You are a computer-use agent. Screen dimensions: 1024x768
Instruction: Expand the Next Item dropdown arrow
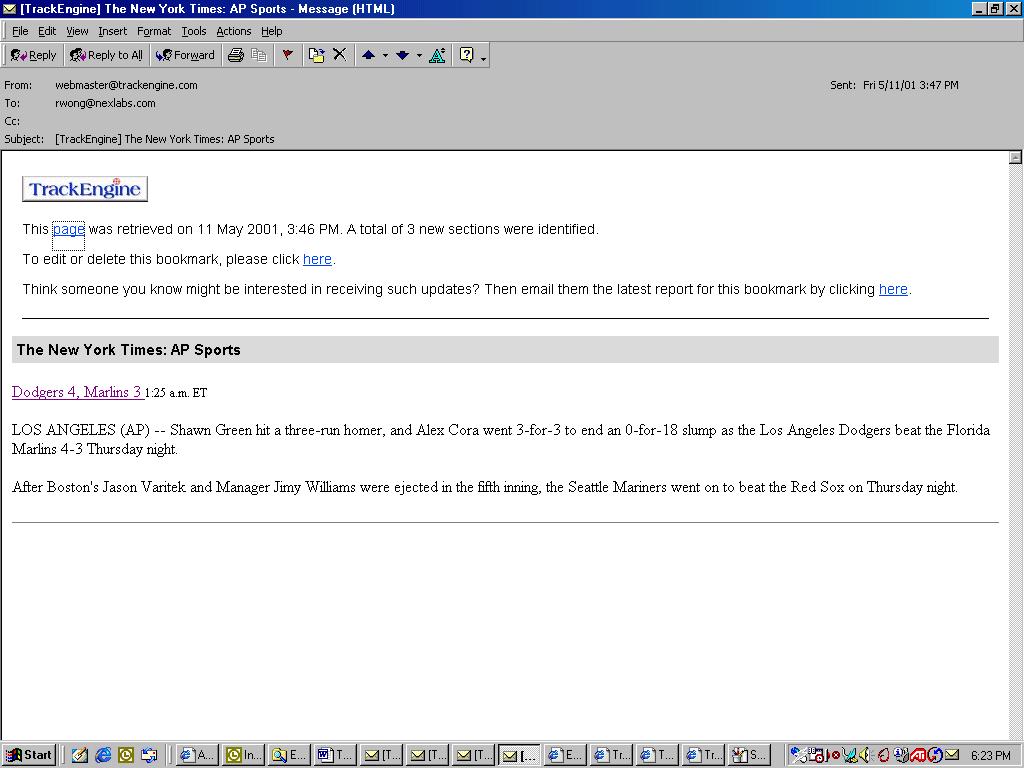419,56
